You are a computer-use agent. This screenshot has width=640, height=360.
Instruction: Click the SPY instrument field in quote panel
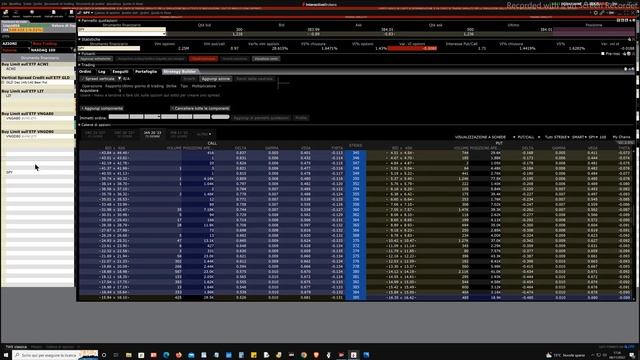[x=122, y=29]
